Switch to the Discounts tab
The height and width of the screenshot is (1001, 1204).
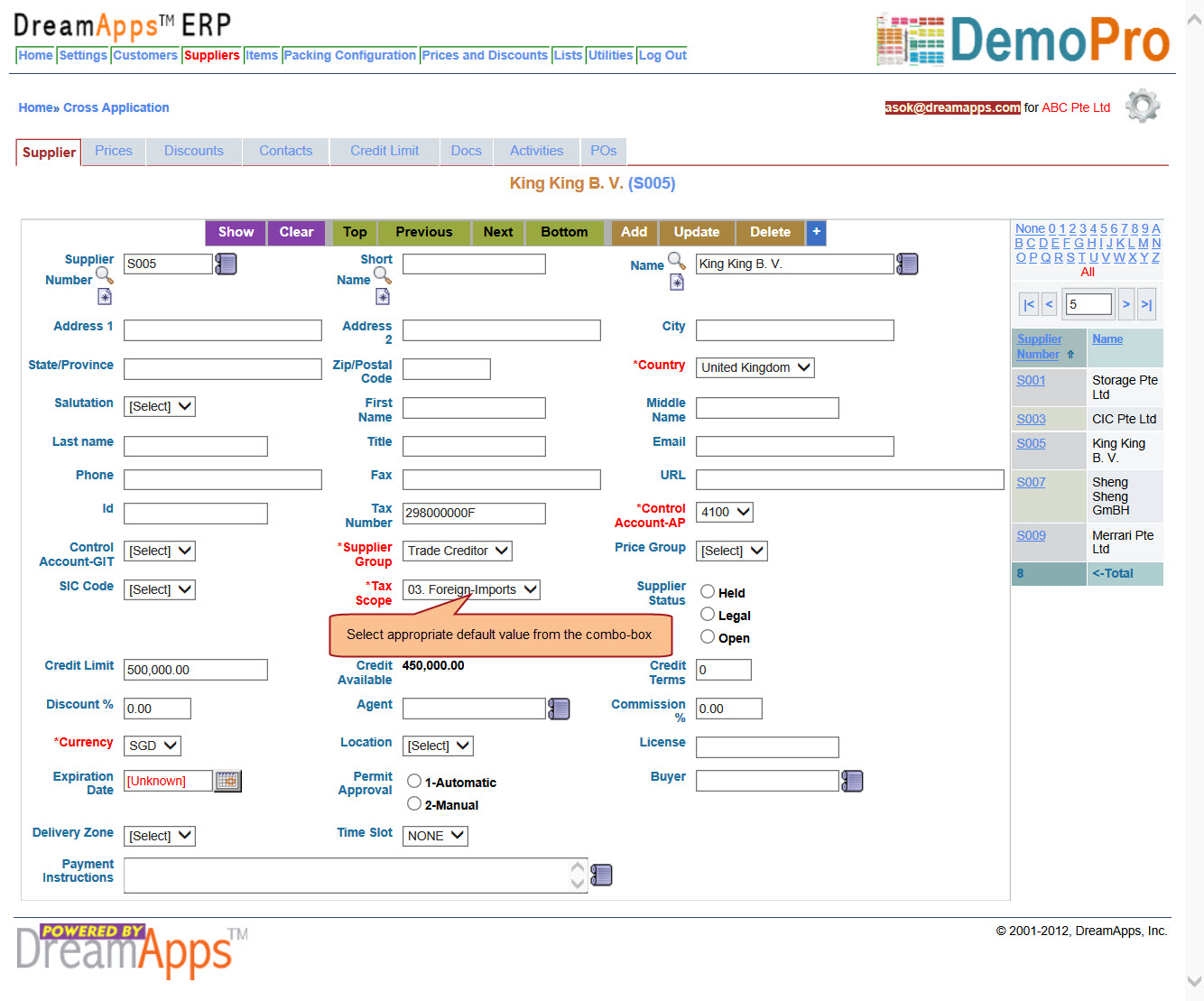pos(194,152)
